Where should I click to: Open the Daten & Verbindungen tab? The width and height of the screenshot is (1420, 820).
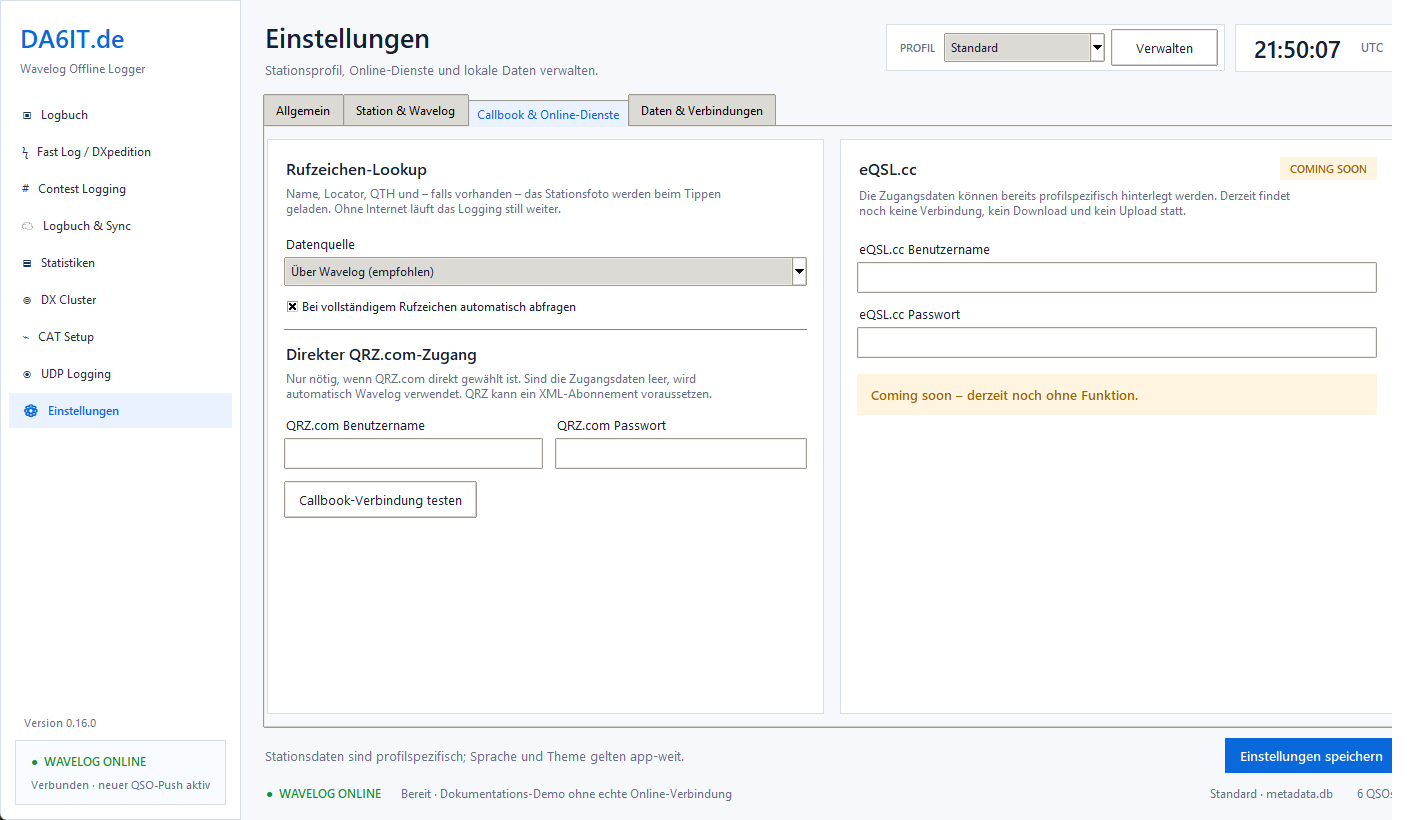coord(702,111)
